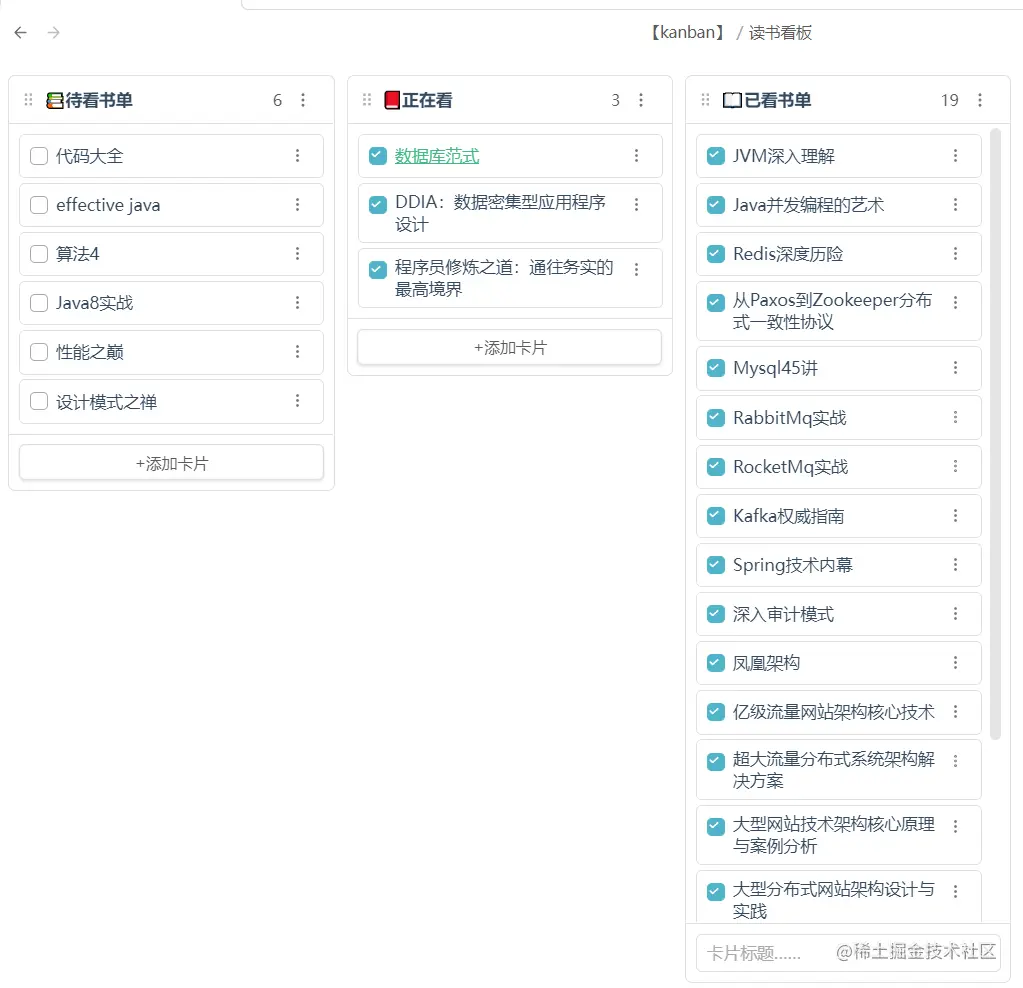Check the Java8实战 checkbox
This screenshot has width=1023, height=988.
pos(39,303)
